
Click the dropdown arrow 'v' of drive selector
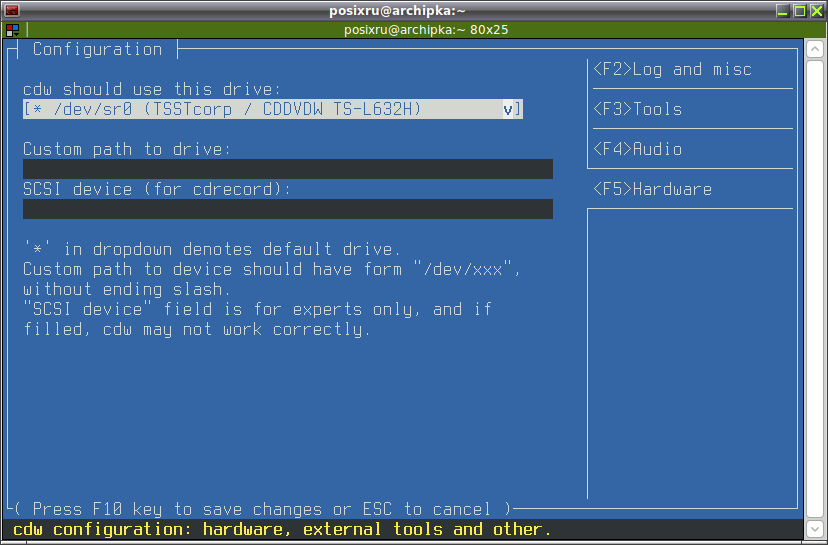tap(507, 110)
